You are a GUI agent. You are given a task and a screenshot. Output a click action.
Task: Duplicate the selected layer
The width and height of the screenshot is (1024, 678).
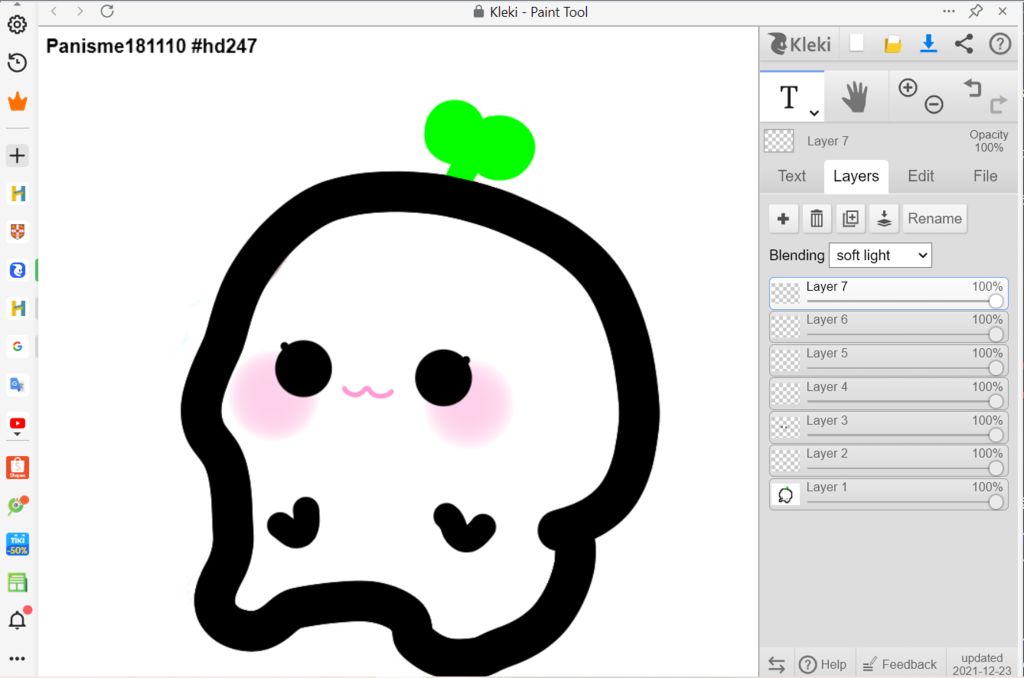tap(850, 218)
